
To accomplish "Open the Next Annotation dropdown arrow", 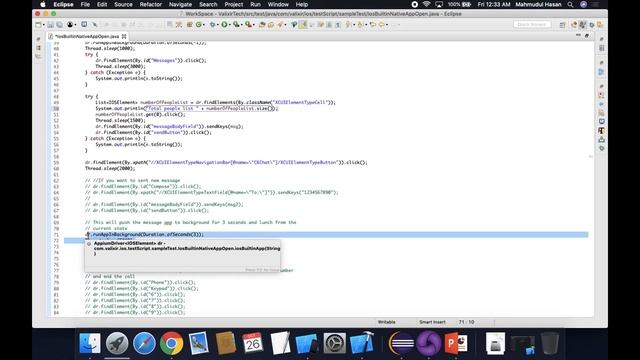I will (x=353, y=25).
